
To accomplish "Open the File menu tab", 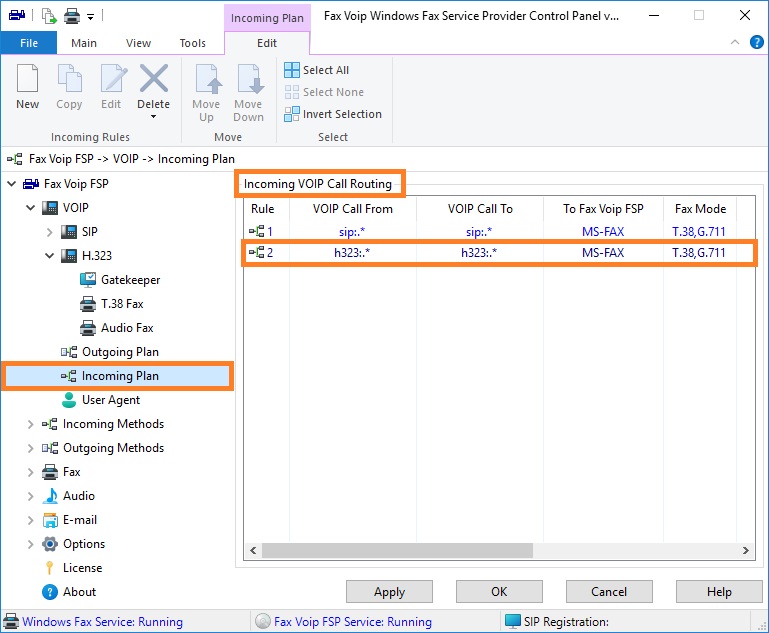I will click(x=29, y=43).
